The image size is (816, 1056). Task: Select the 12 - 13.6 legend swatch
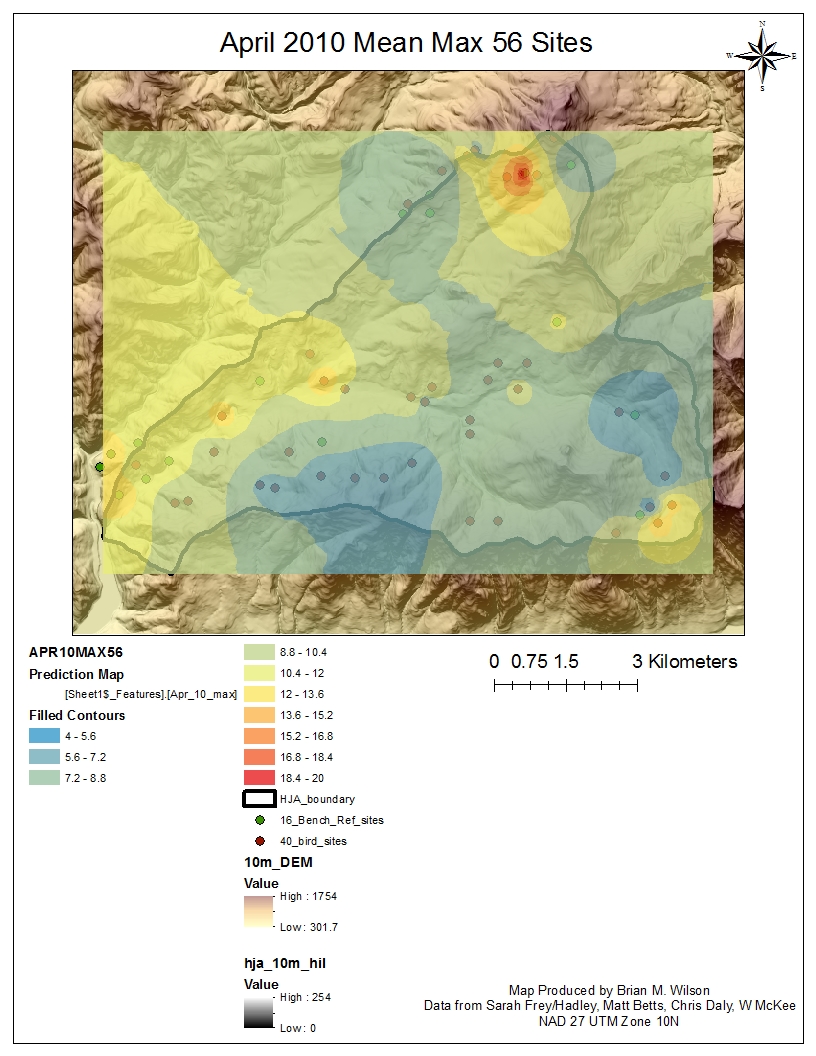point(259,694)
